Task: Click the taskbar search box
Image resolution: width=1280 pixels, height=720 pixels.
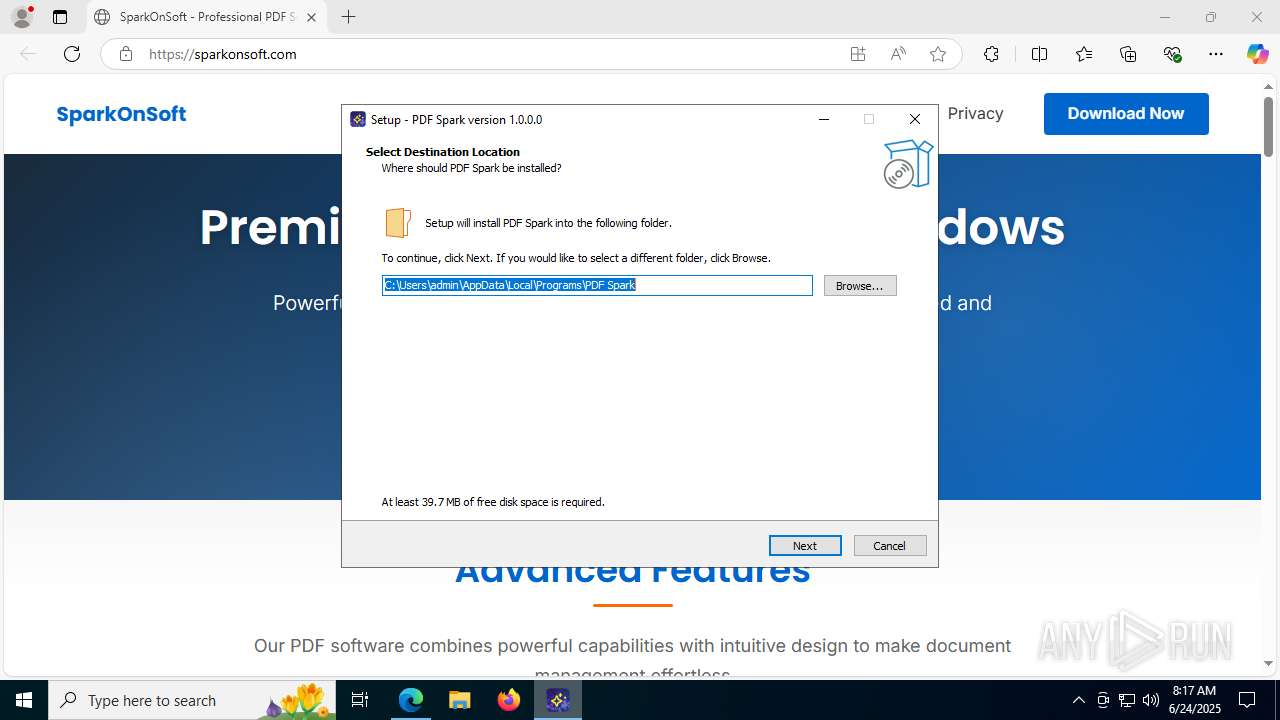Action: (x=192, y=700)
